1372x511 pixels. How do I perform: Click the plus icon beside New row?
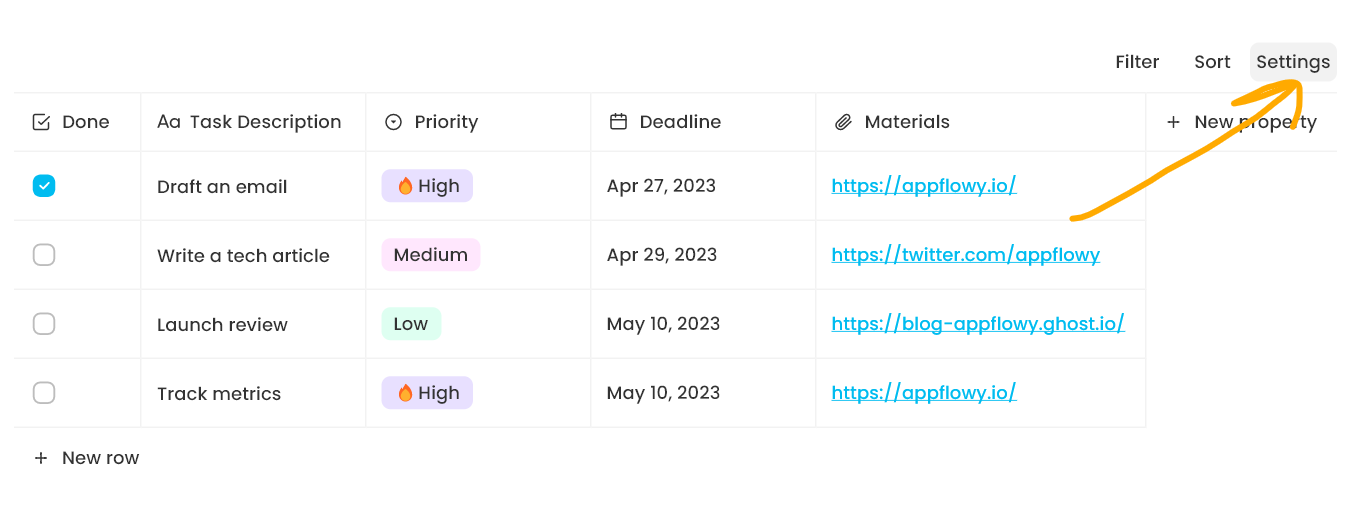pos(41,458)
